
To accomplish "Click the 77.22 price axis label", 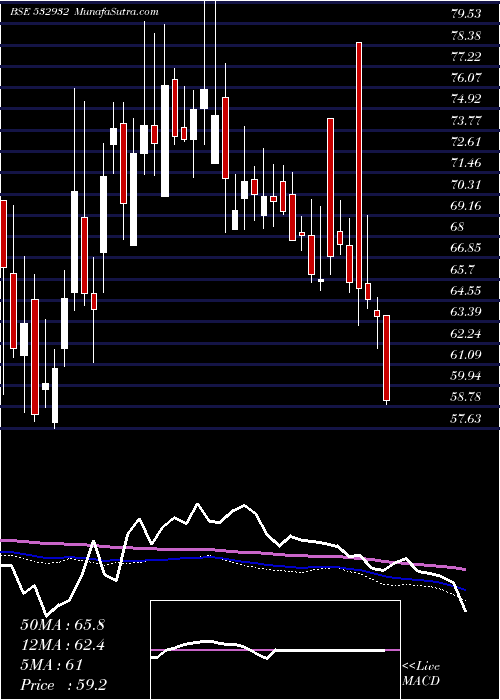I will [x=466, y=57].
